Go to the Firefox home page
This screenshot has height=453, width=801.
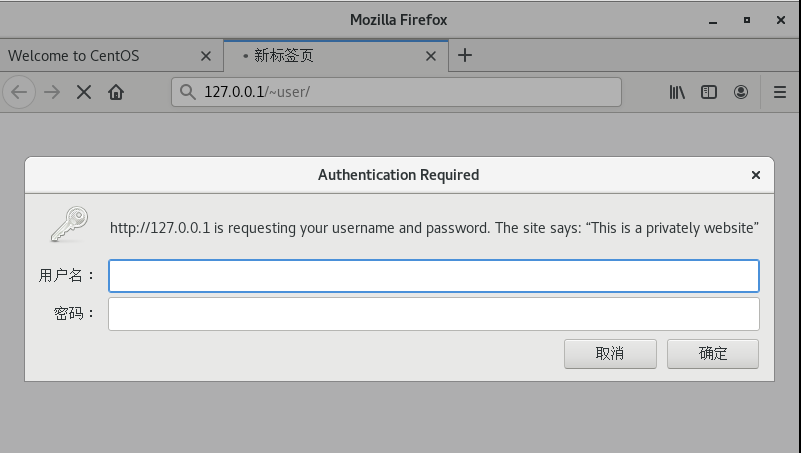116,92
